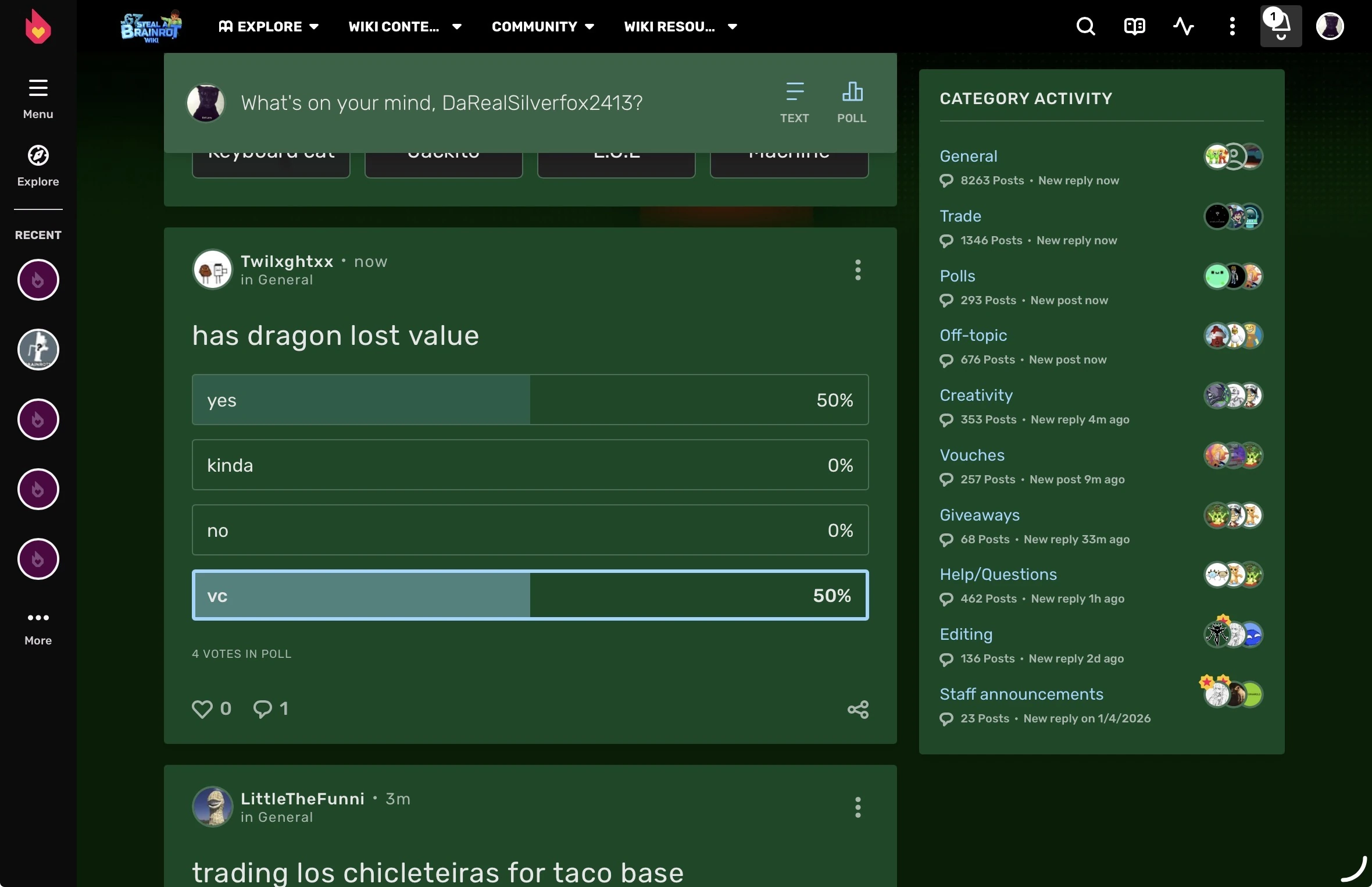Vote yes in dragon poll
1372x887 pixels.
(530, 400)
